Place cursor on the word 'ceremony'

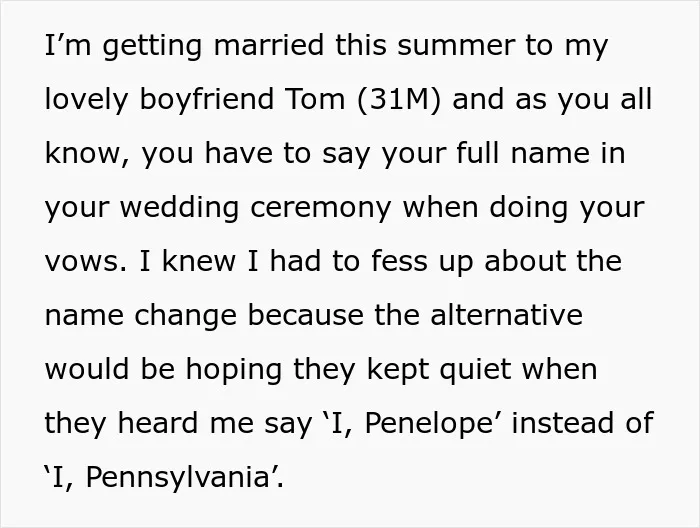click(x=321, y=208)
